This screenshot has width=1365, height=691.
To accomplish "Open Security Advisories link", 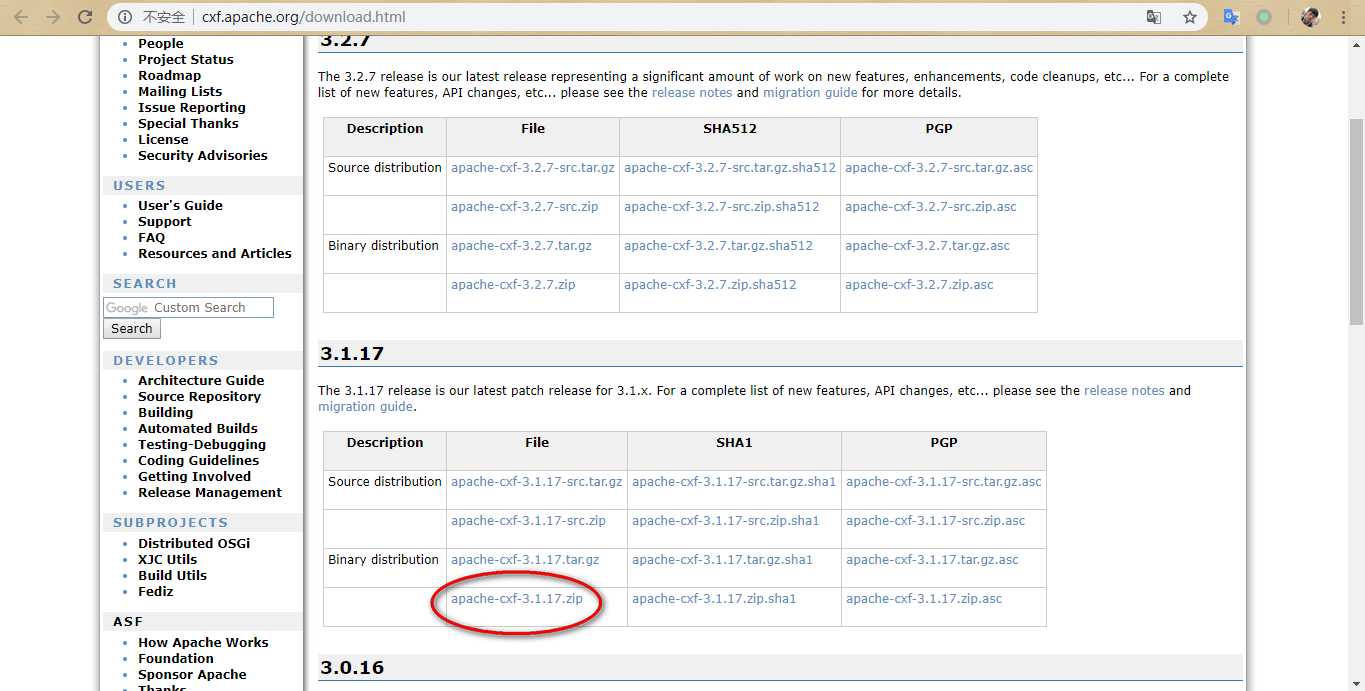I will tap(203, 155).
